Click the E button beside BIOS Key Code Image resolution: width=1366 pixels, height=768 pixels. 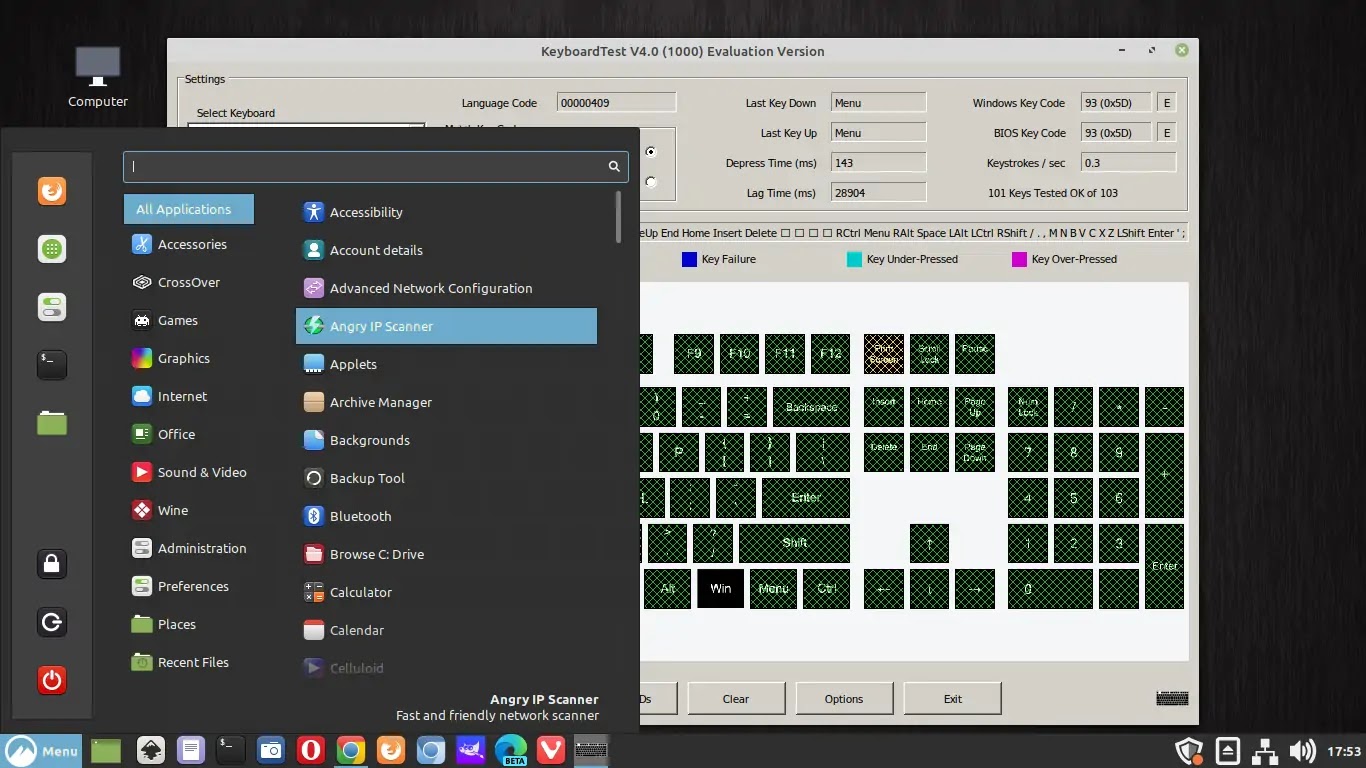(1166, 132)
